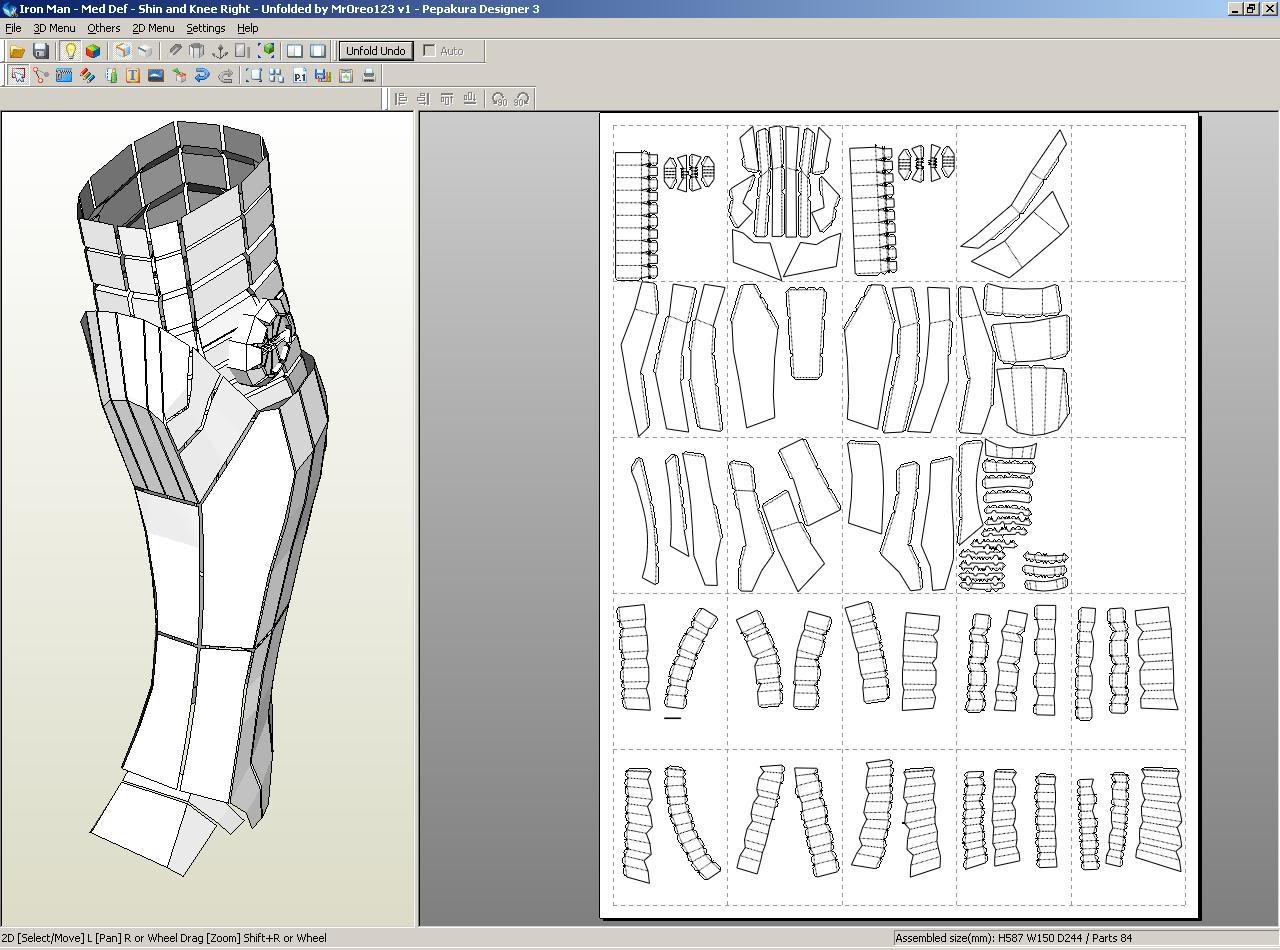Click the Open file folder icon
This screenshot has height=950, width=1280.
[17, 51]
